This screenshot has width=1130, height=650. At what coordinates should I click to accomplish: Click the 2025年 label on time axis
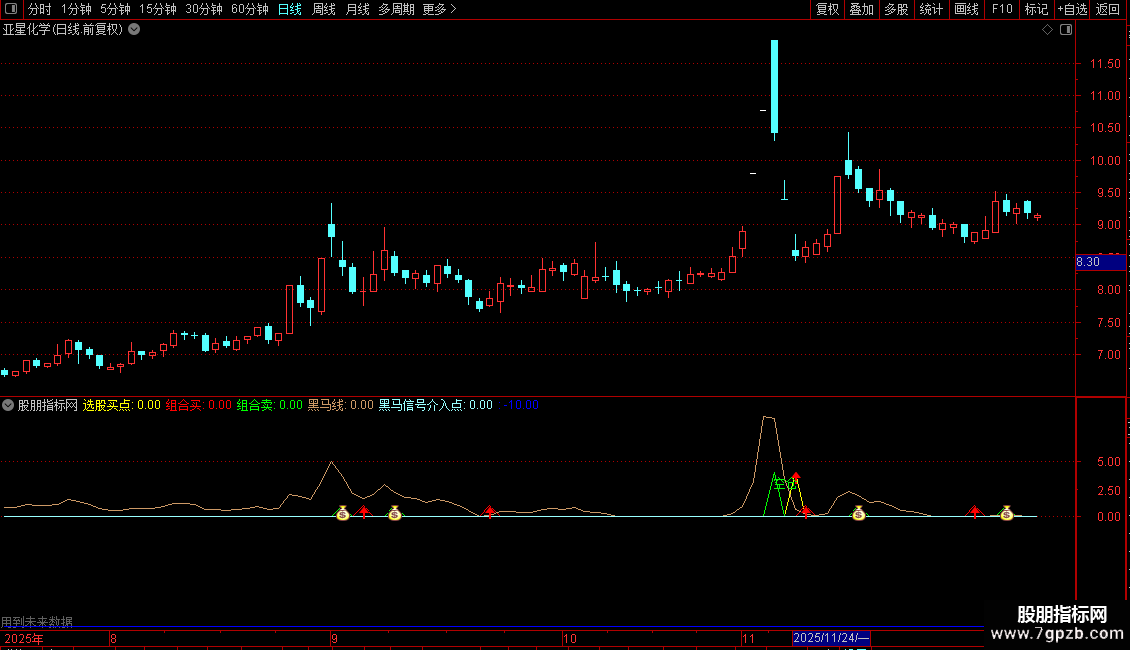click(24, 638)
